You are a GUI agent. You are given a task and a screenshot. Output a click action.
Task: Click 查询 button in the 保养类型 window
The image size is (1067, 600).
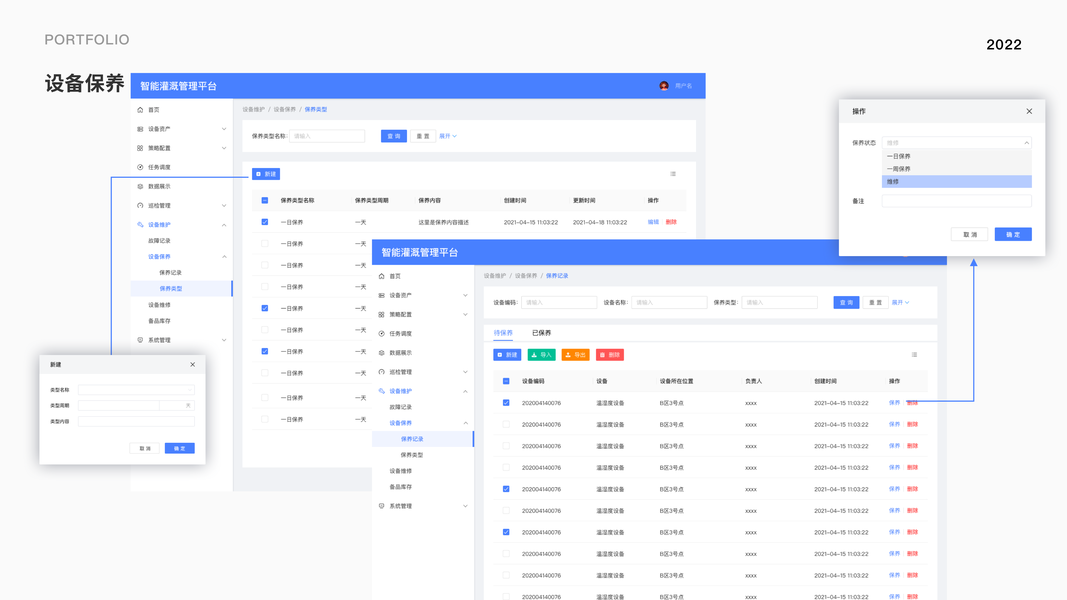[394, 136]
